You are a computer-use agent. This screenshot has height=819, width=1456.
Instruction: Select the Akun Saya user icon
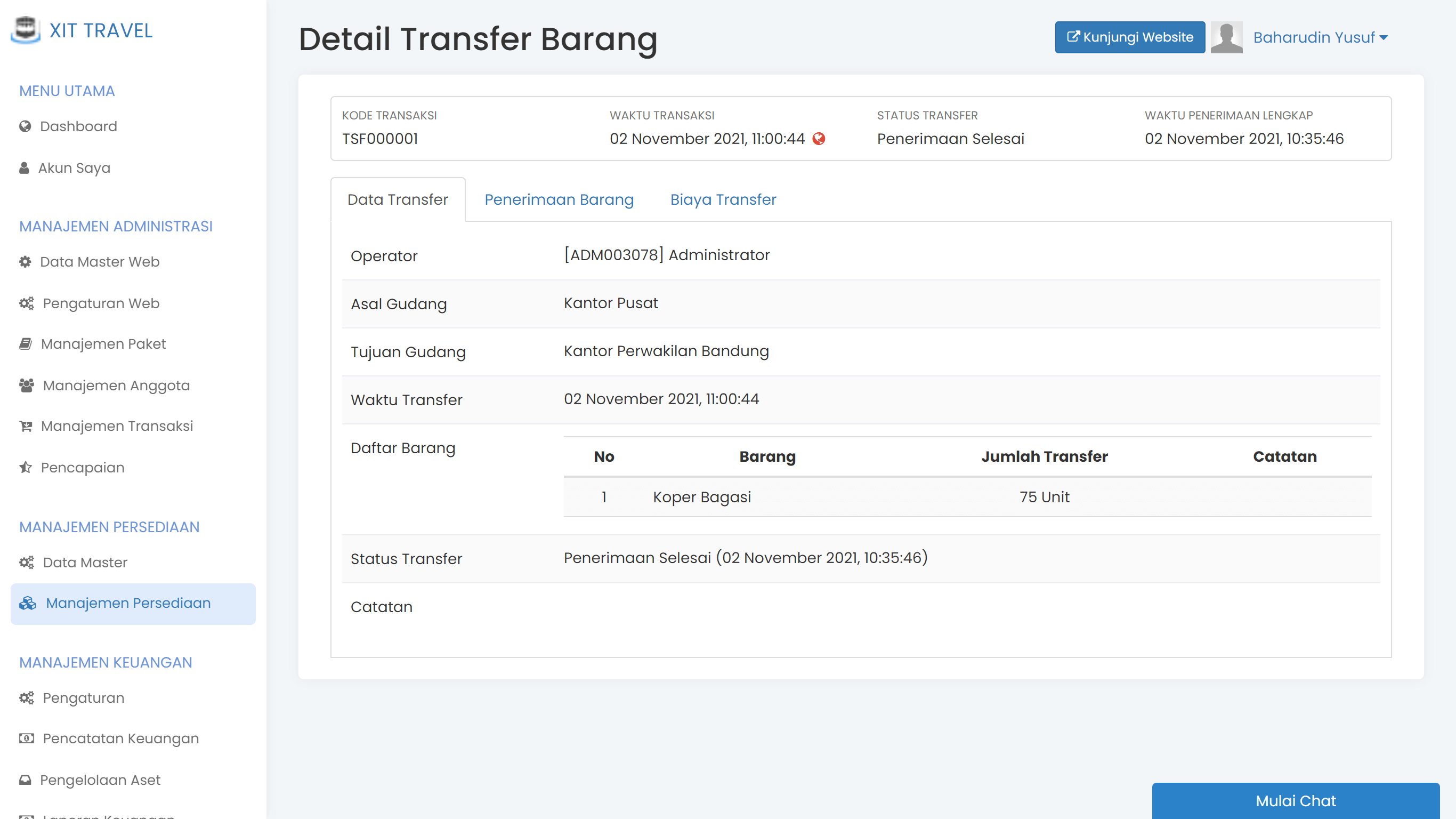25,167
